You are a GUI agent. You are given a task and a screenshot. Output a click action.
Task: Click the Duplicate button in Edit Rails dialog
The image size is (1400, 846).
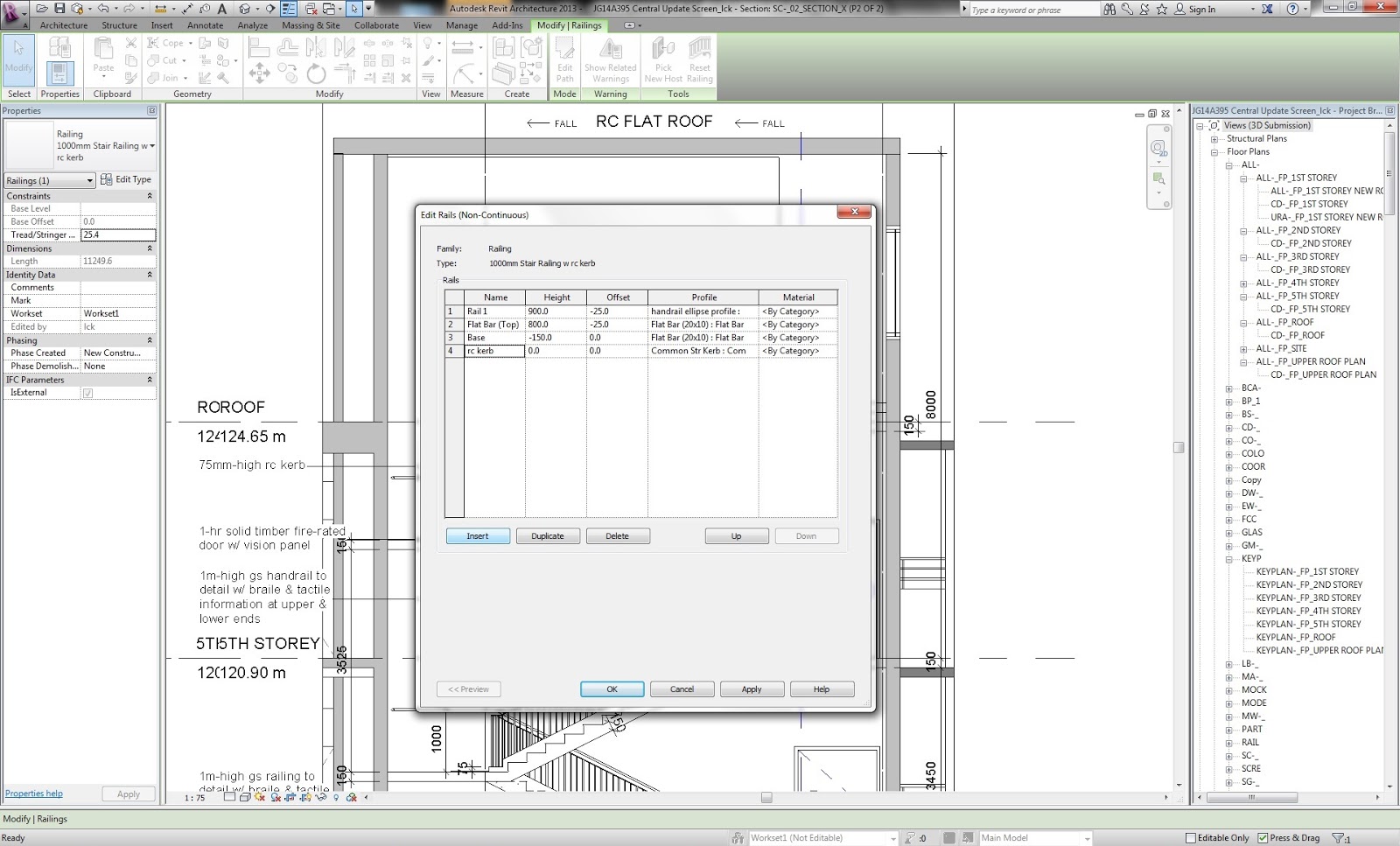[x=548, y=535]
